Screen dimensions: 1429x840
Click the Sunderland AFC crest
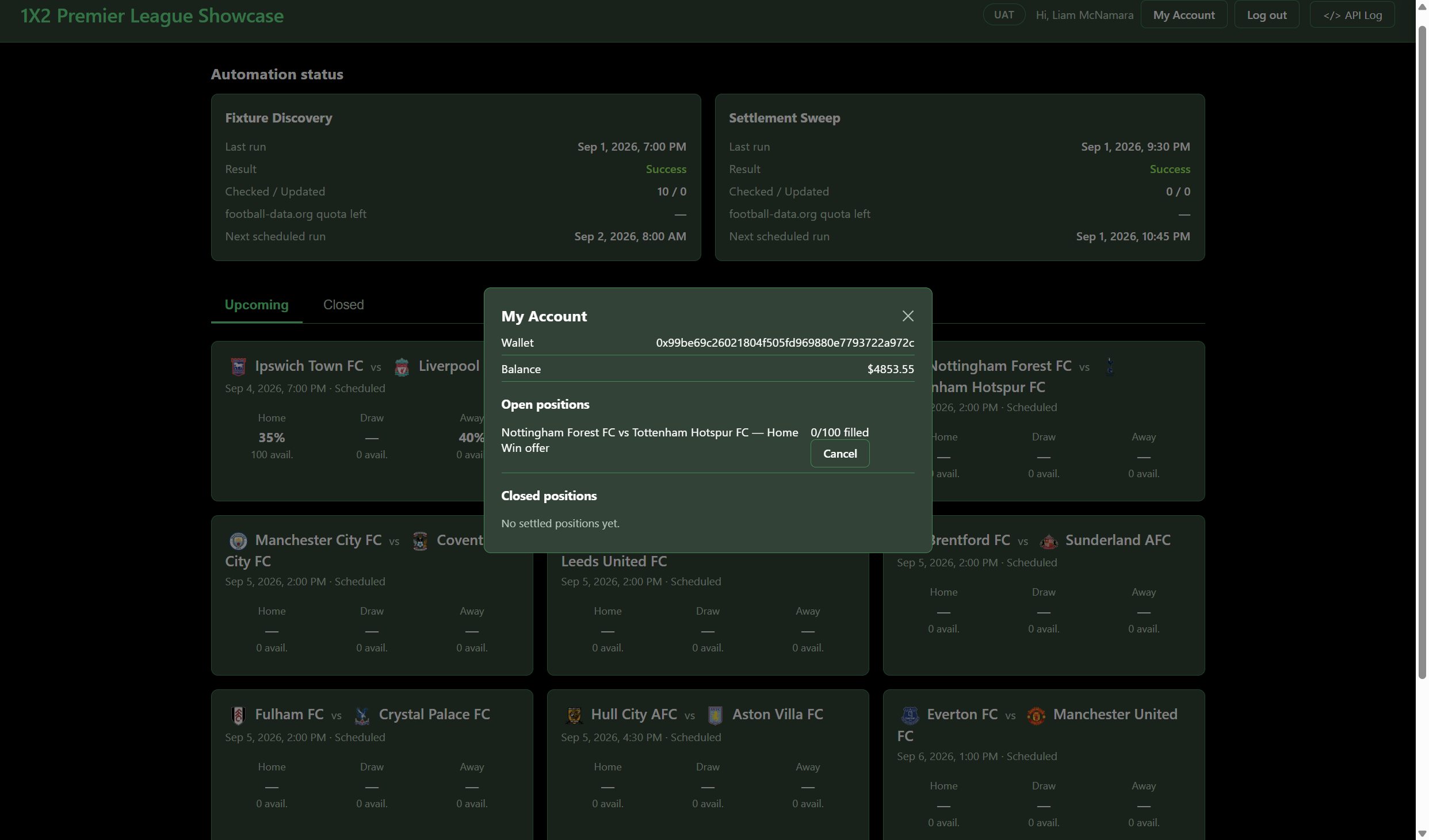tap(1049, 541)
